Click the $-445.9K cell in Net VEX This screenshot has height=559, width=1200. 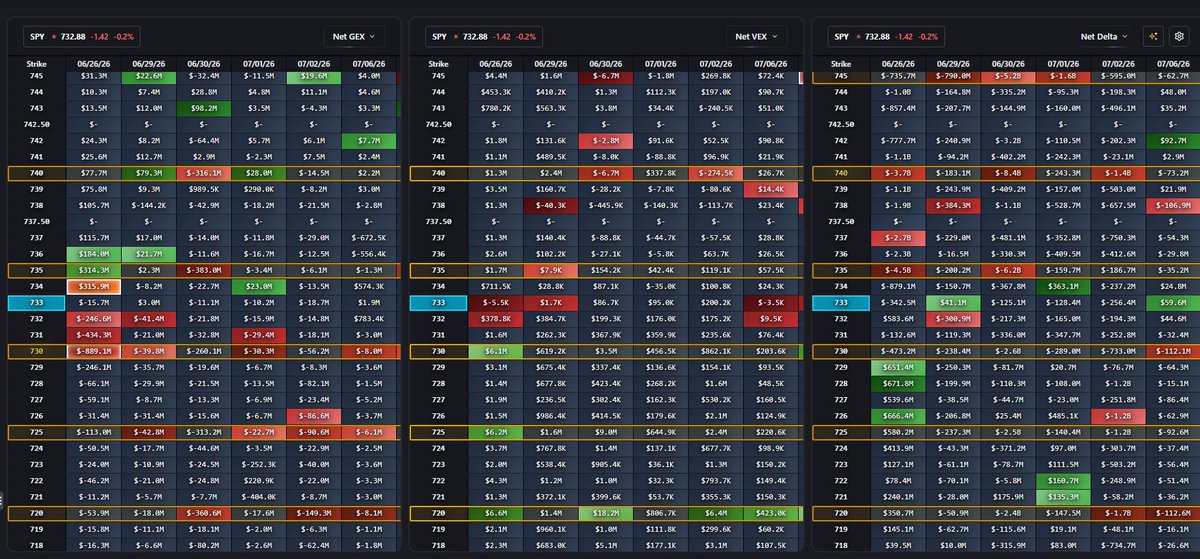[604, 205]
